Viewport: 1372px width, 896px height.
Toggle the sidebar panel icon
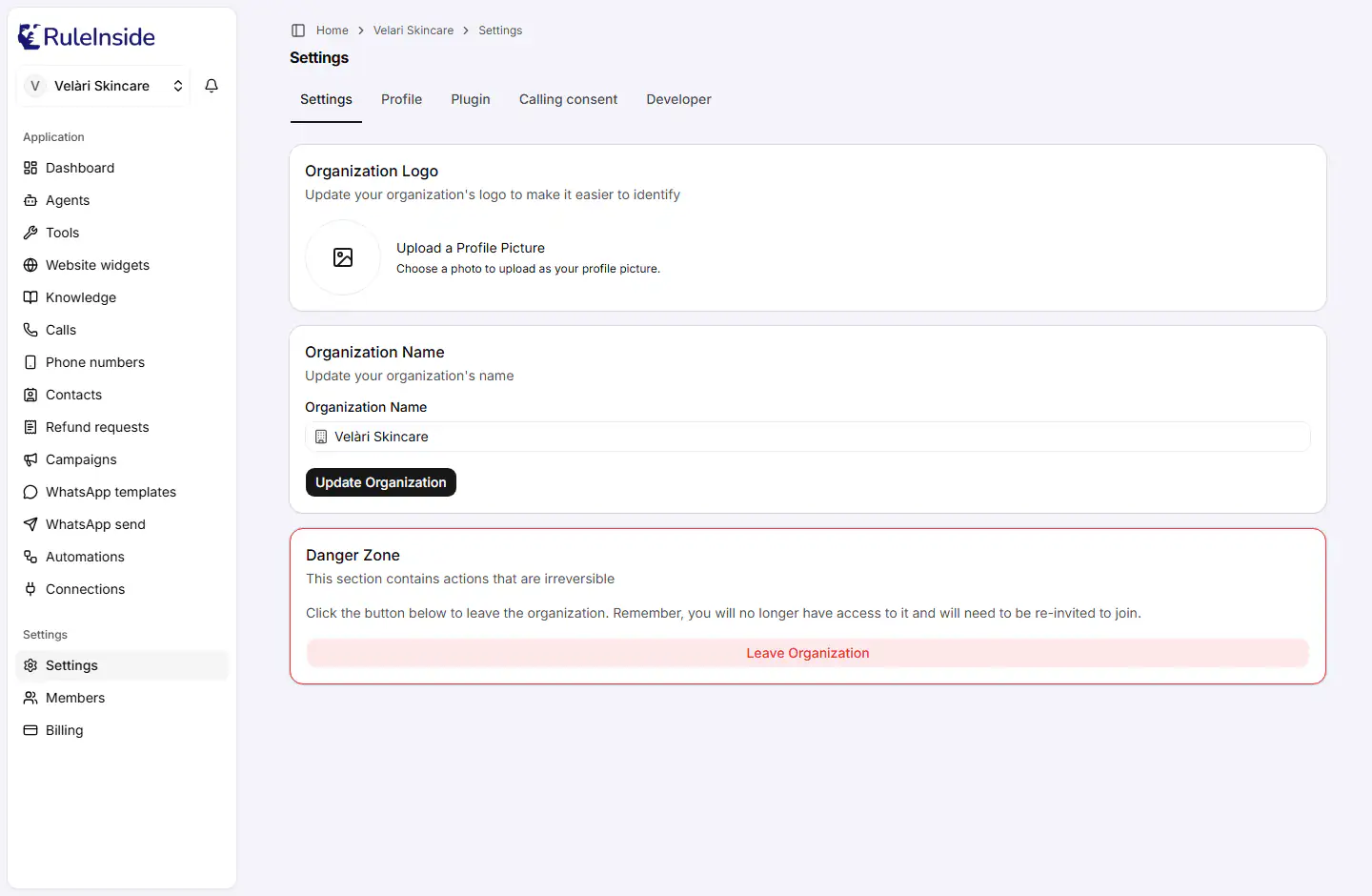[298, 31]
